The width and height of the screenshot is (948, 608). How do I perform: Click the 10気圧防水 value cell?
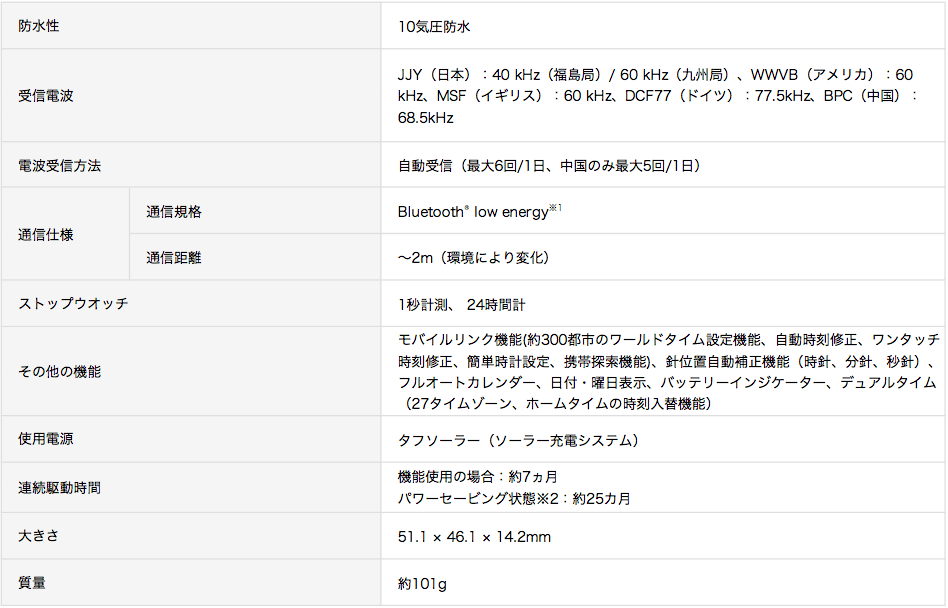coord(434,26)
